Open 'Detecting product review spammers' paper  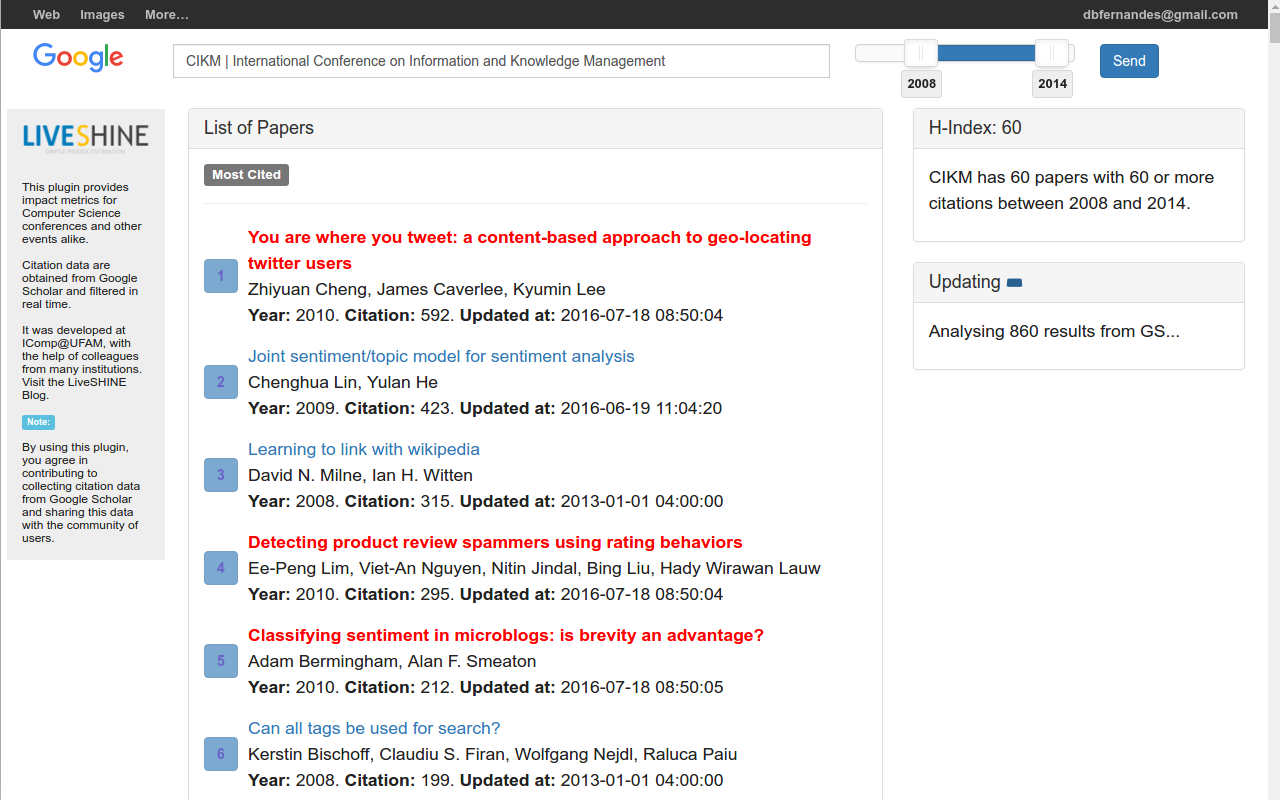coord(495,542)
